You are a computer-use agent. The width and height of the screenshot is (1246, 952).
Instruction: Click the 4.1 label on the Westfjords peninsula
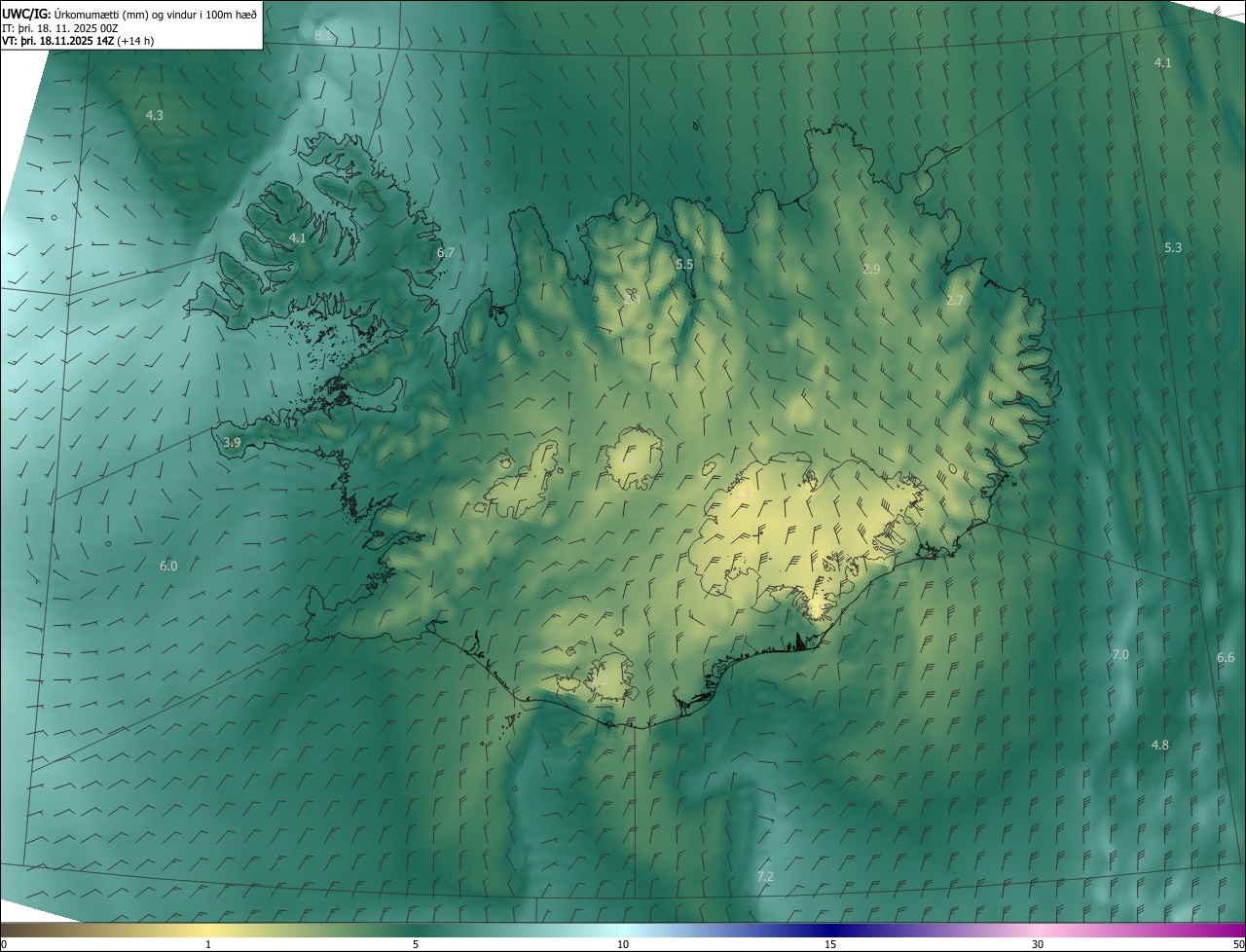tap(297, 238)
